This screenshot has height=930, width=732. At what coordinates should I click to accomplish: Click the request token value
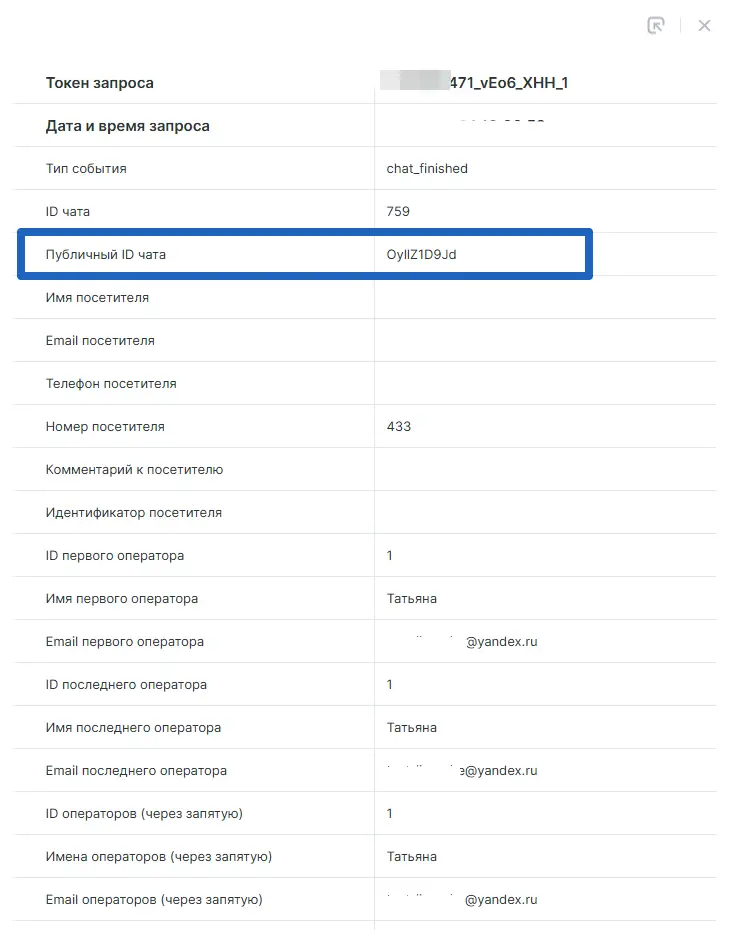coord(476,83)
